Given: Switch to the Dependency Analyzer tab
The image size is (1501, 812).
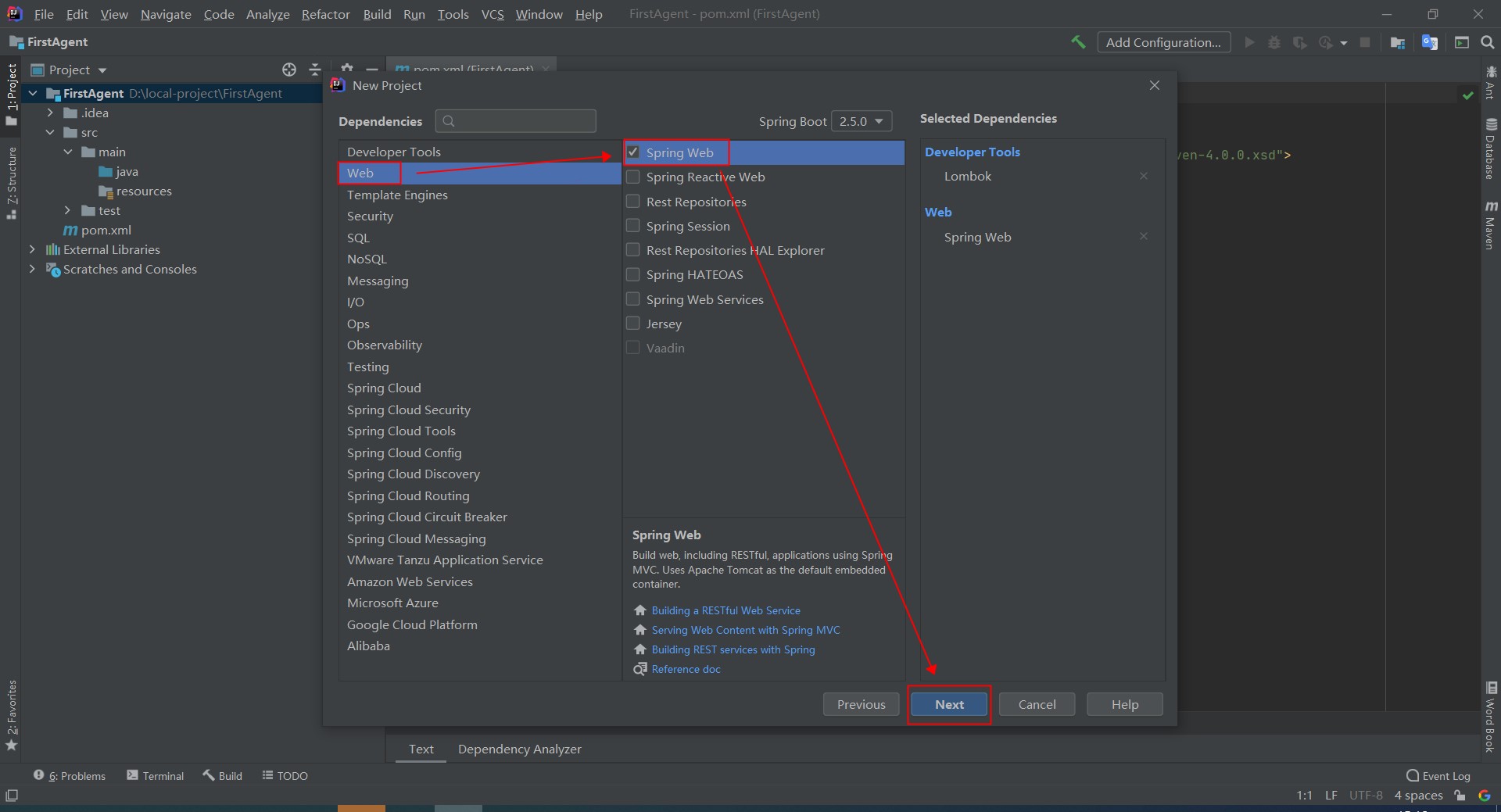Looking at the screenshot, I should (520, 749).
